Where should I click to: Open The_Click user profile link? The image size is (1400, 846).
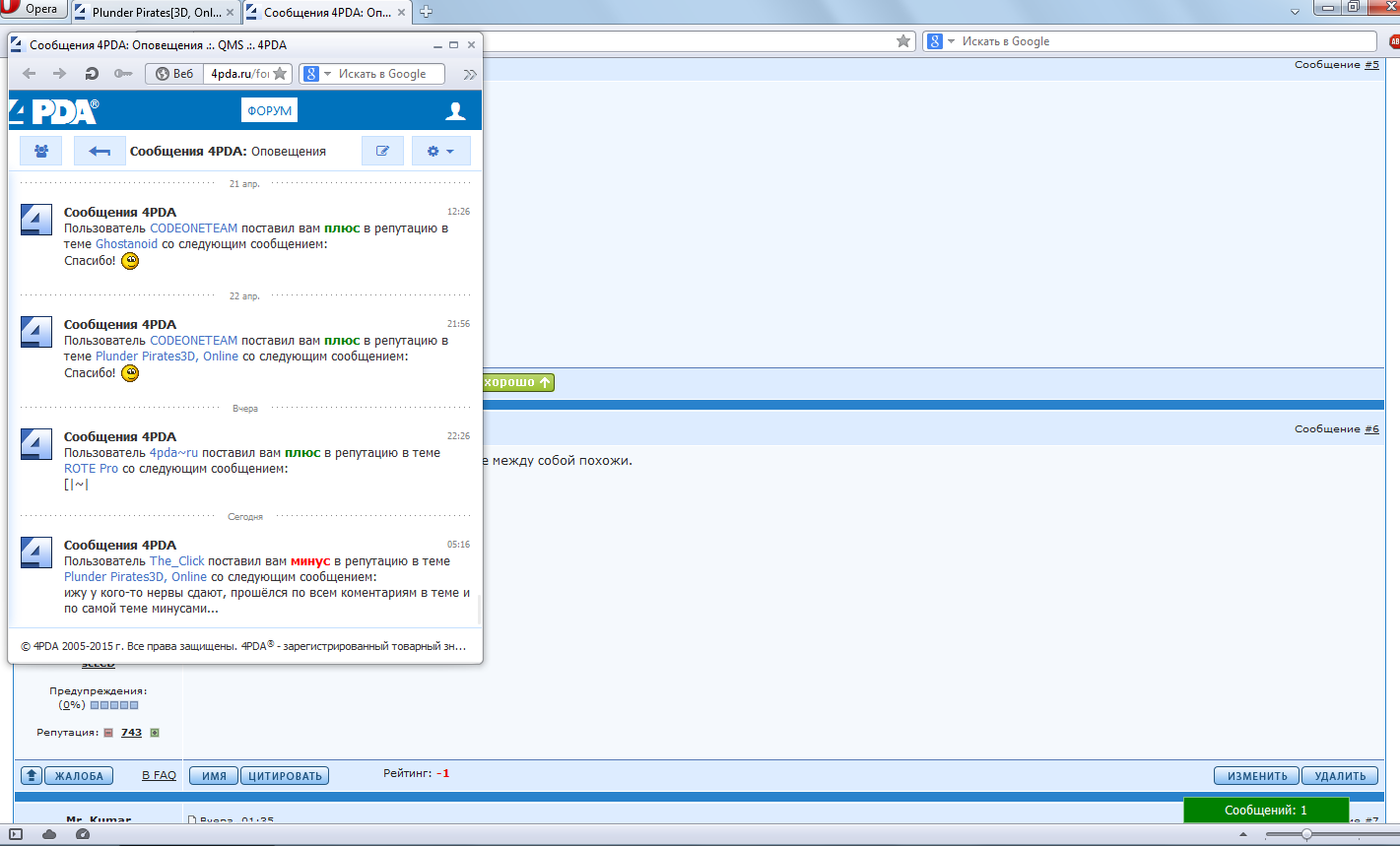177,561
